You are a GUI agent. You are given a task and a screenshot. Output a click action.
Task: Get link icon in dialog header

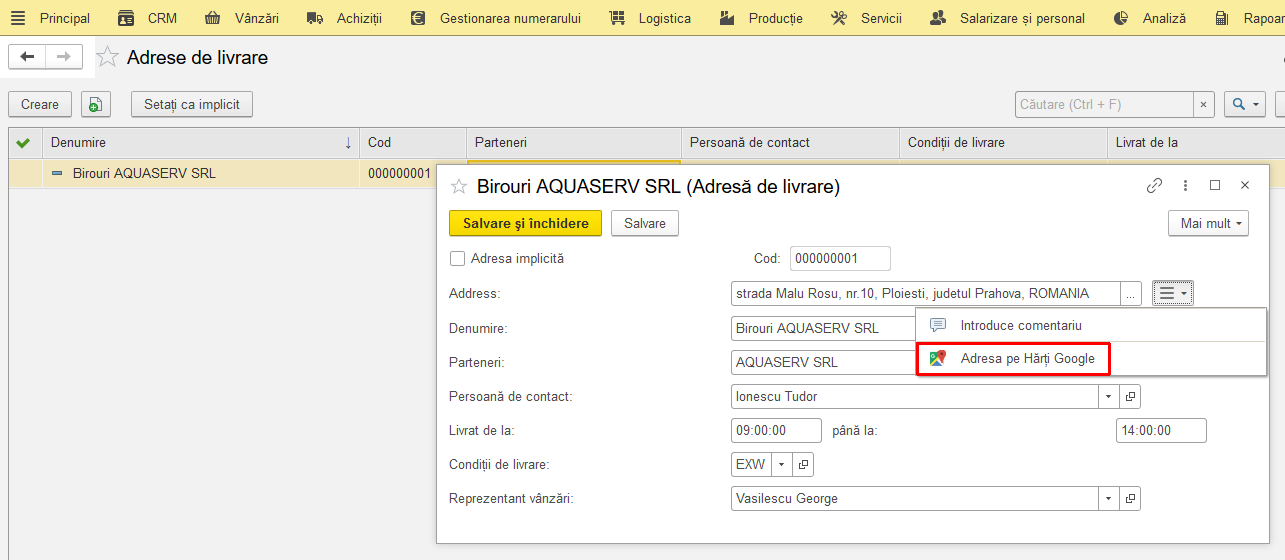[1154, 185]
